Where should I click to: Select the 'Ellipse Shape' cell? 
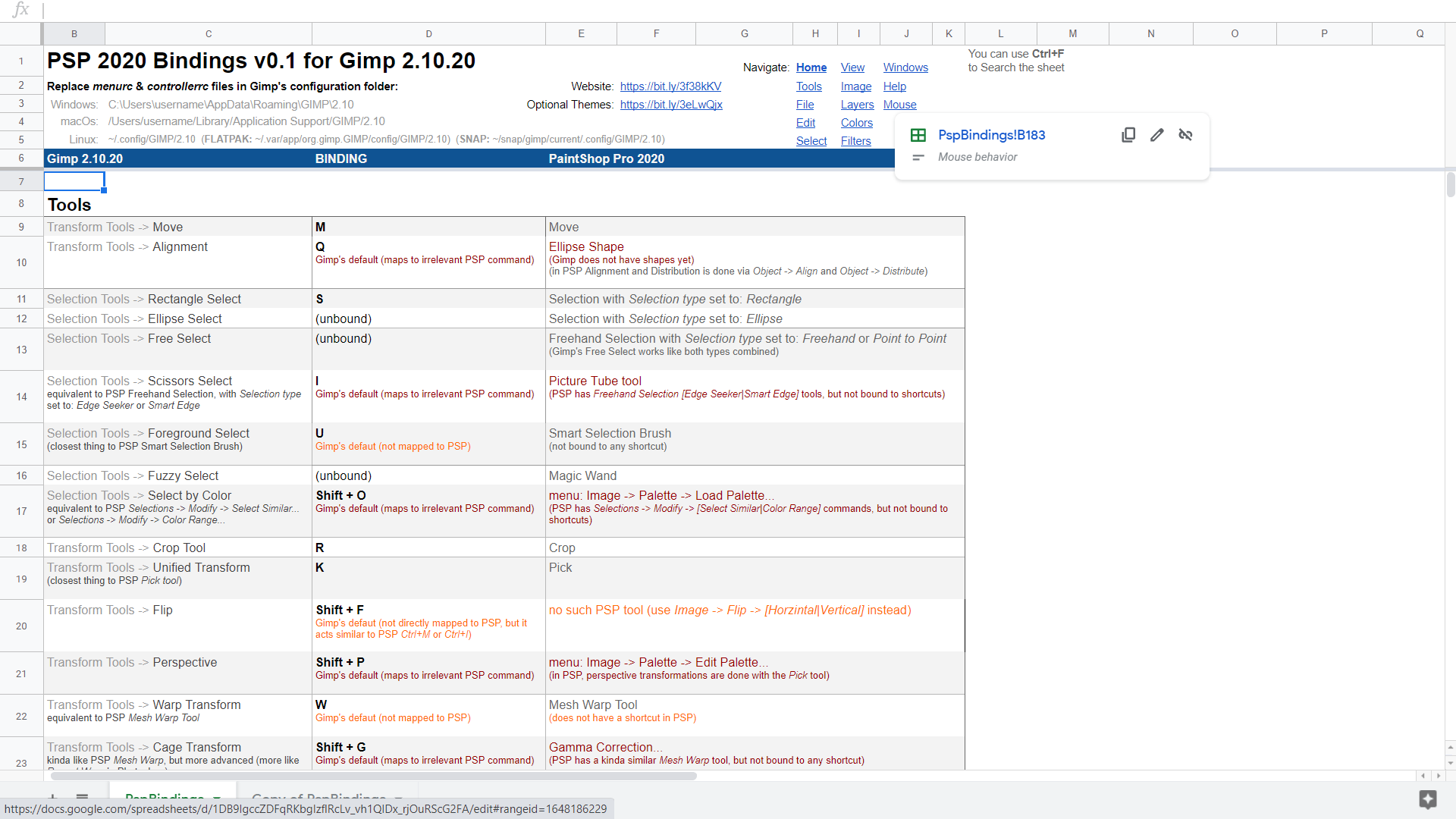(755, 262)
